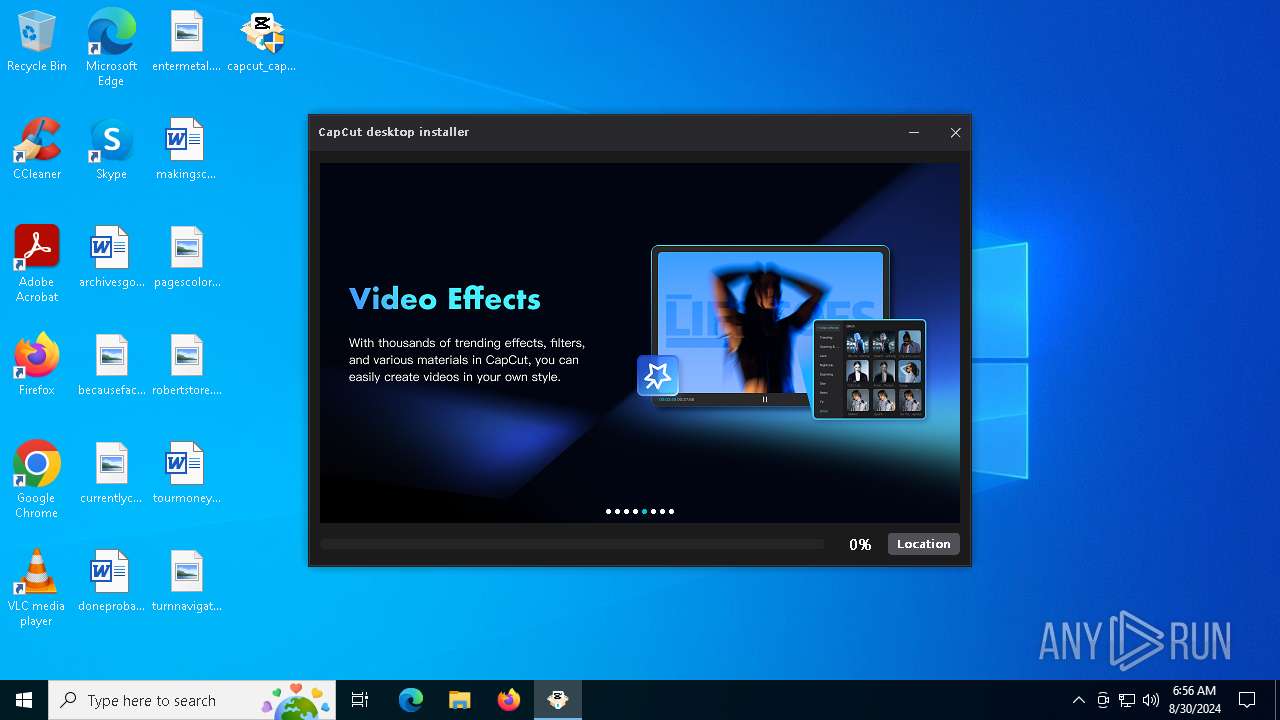Expand the hidden system tray icons
Viewport: 1280px width, 720px height.
coord(1078,700)
